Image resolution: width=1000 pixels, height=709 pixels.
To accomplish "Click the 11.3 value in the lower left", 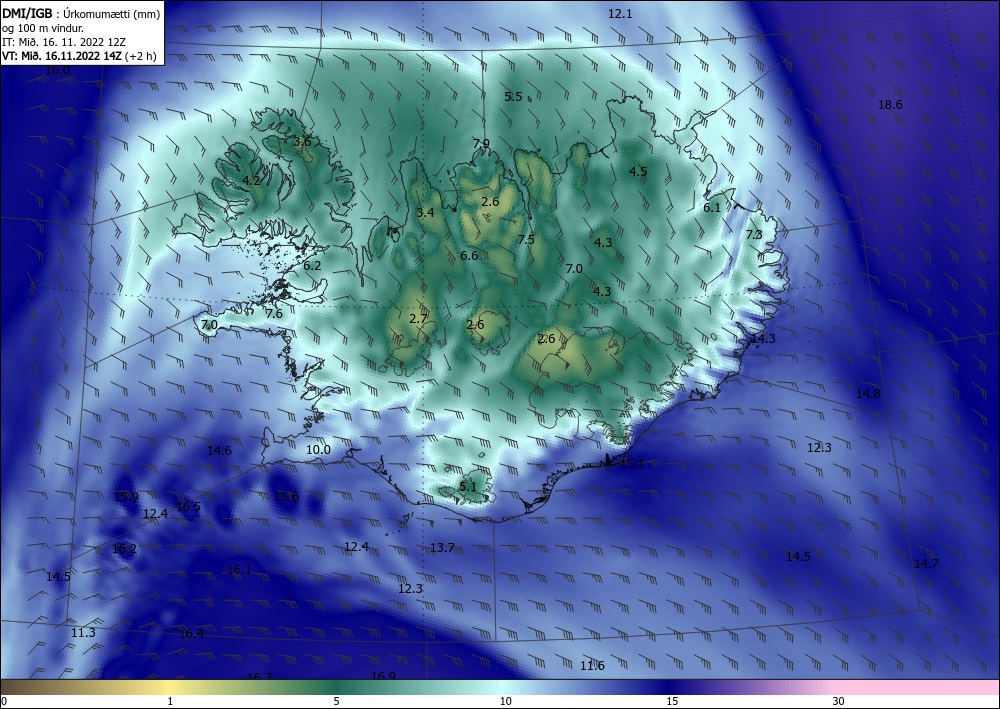I will click(83, 633).
